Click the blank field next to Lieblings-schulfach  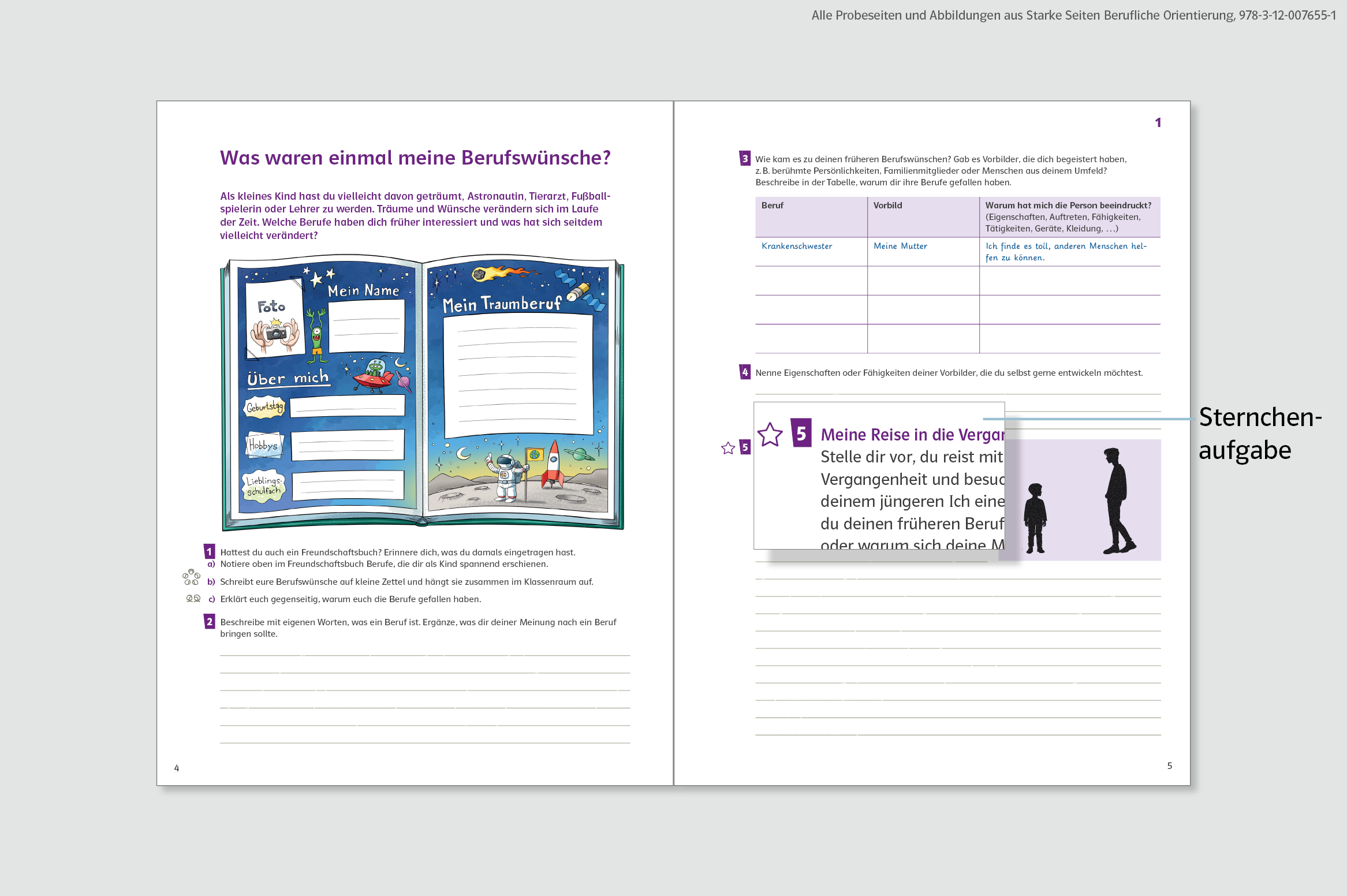pyautogui.click(x=348, y=485)
